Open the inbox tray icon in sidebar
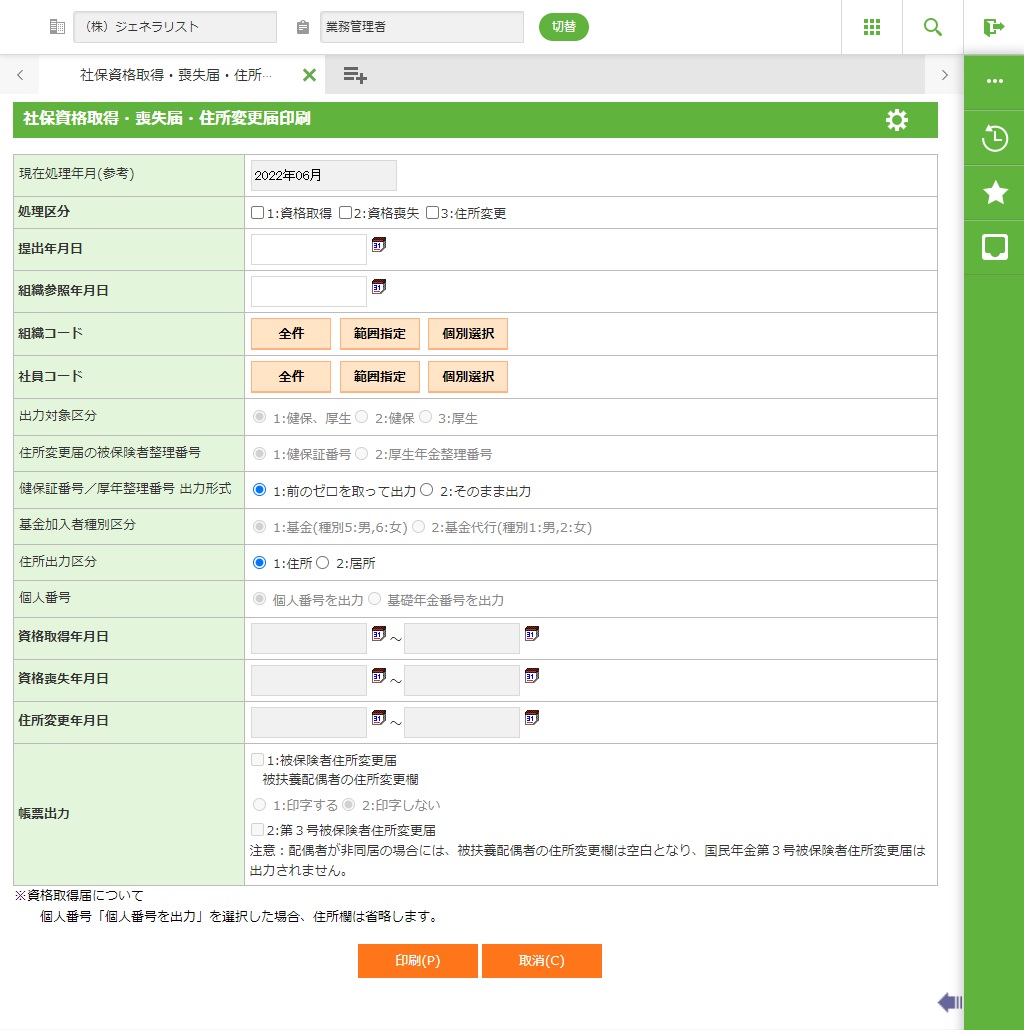Image resolution: width=1024 pixels, height=1030 pixels. click(x=994, y=248)
